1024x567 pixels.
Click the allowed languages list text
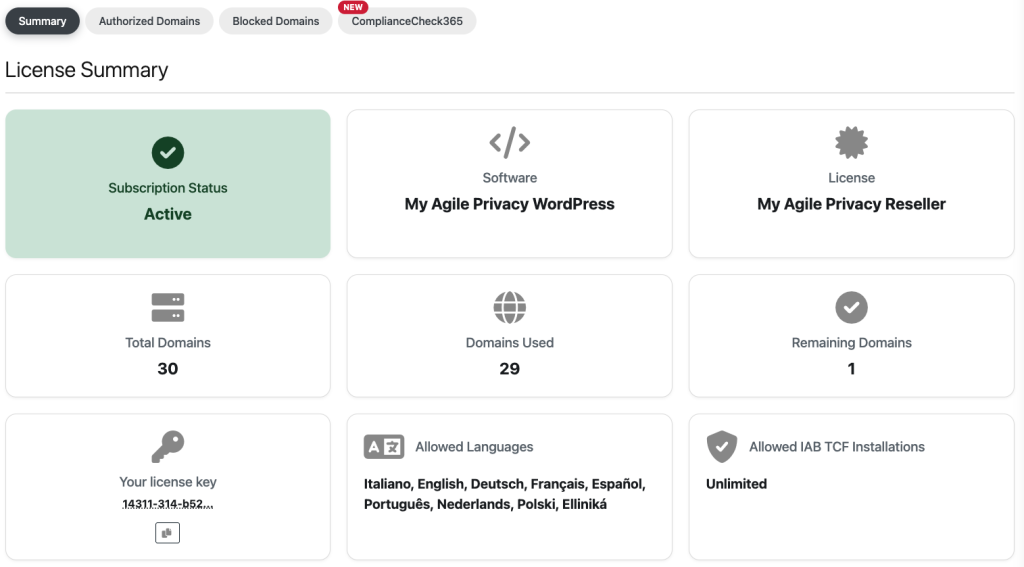(x=505, y=494)
